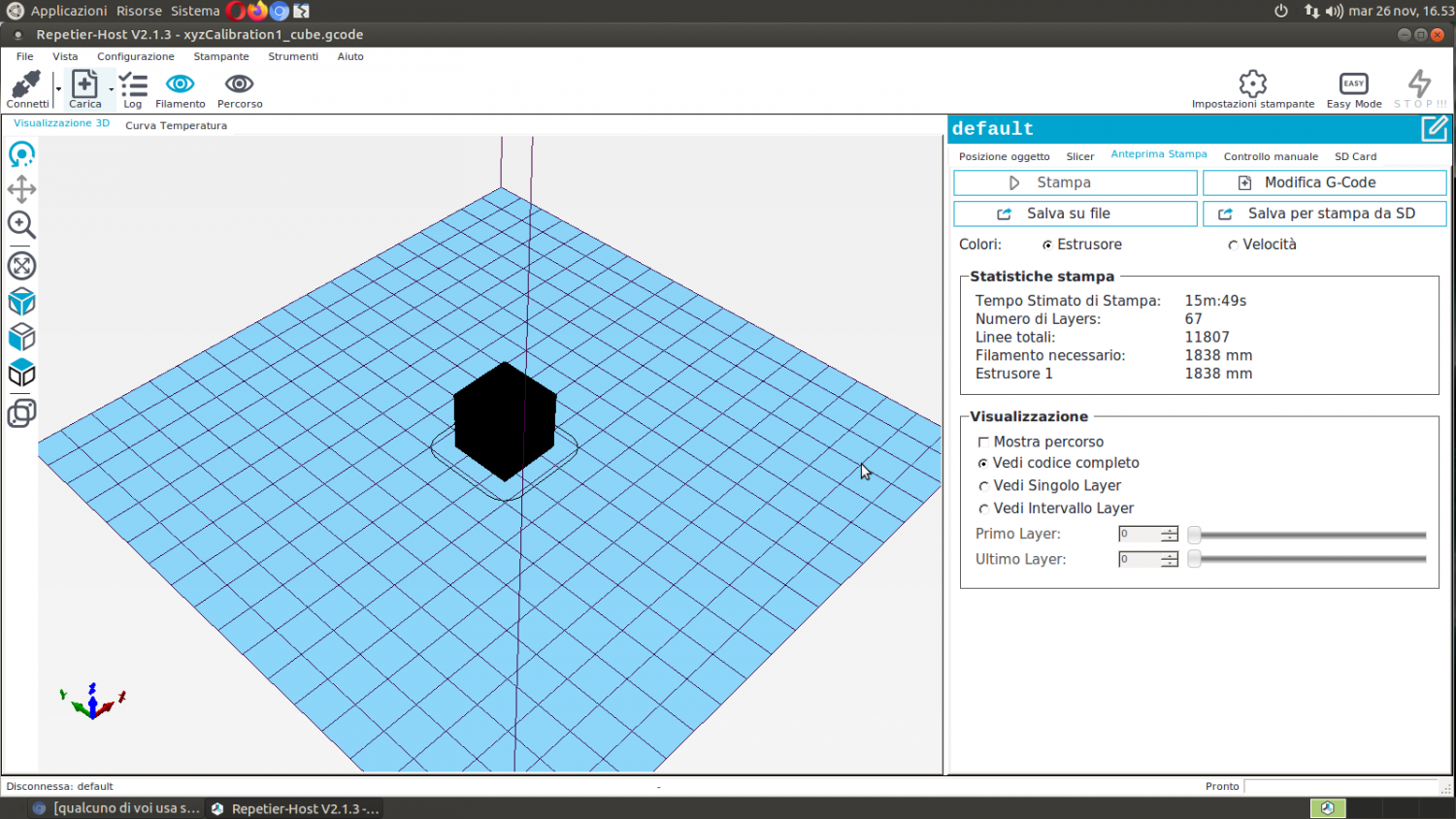Toggle the Percorso eye icon
This screenshot has height=819, width=1456.
[x=239, y=83]
